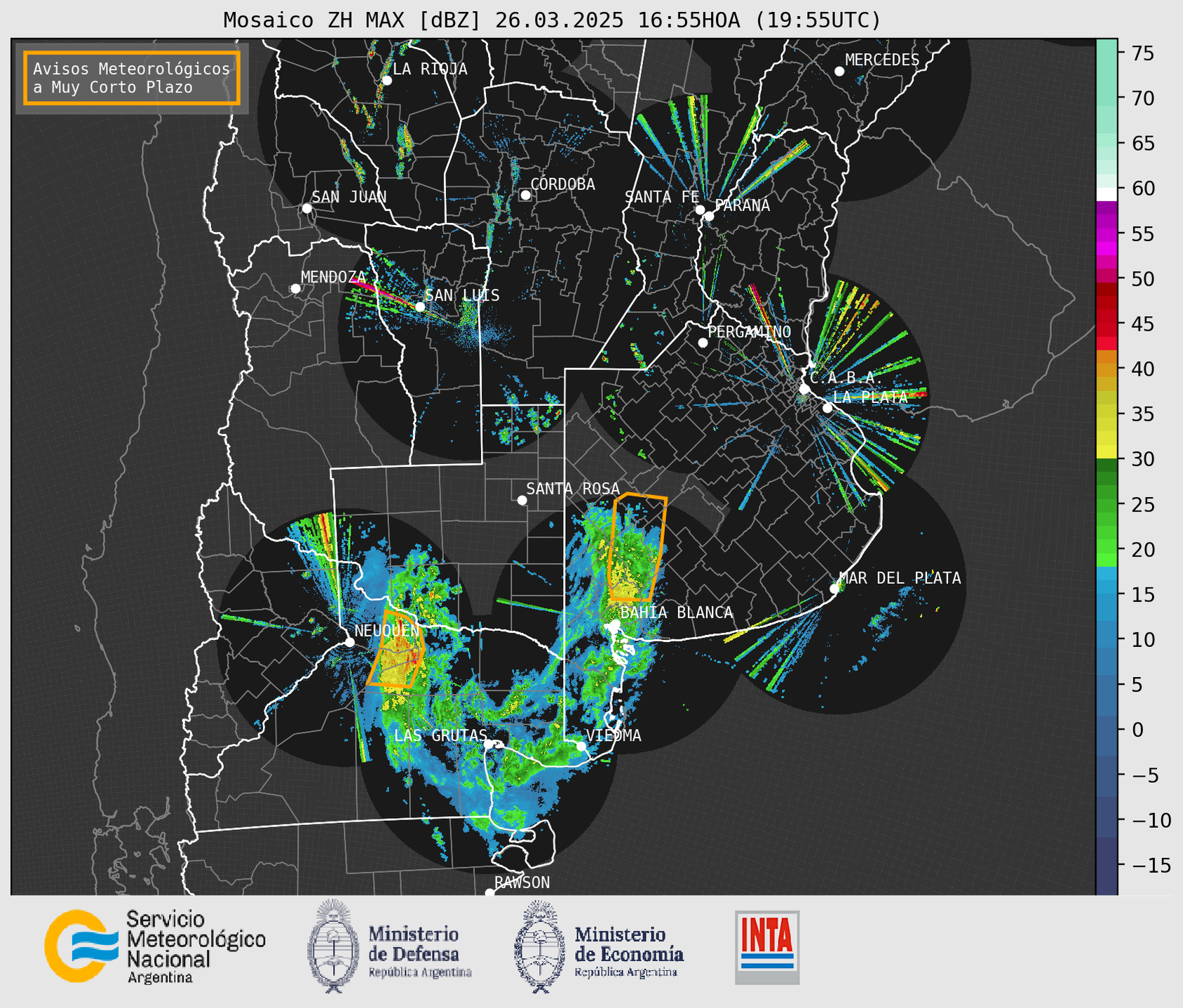Click the Ministerio de Economía text
The image size is (1183, 1008).
point(628,951)
